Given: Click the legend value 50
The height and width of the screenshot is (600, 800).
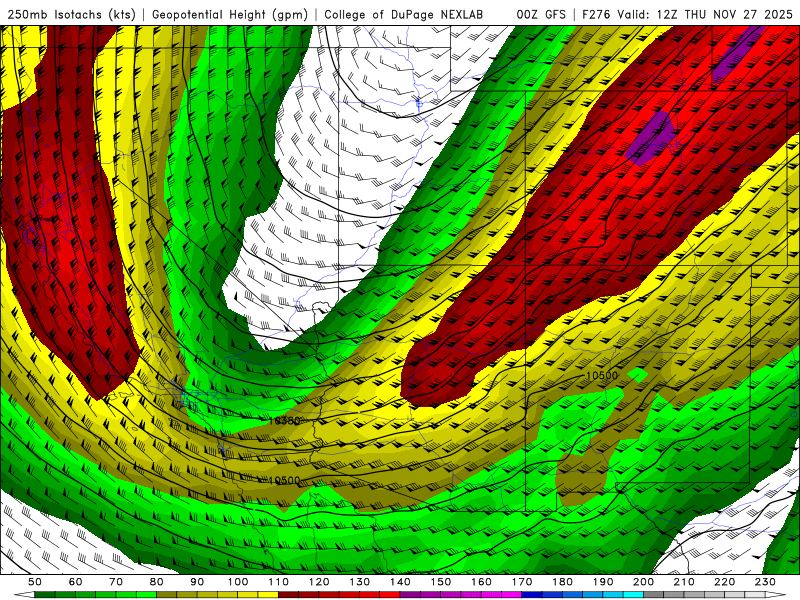Looking at the screenshot, I should (35, 582).
